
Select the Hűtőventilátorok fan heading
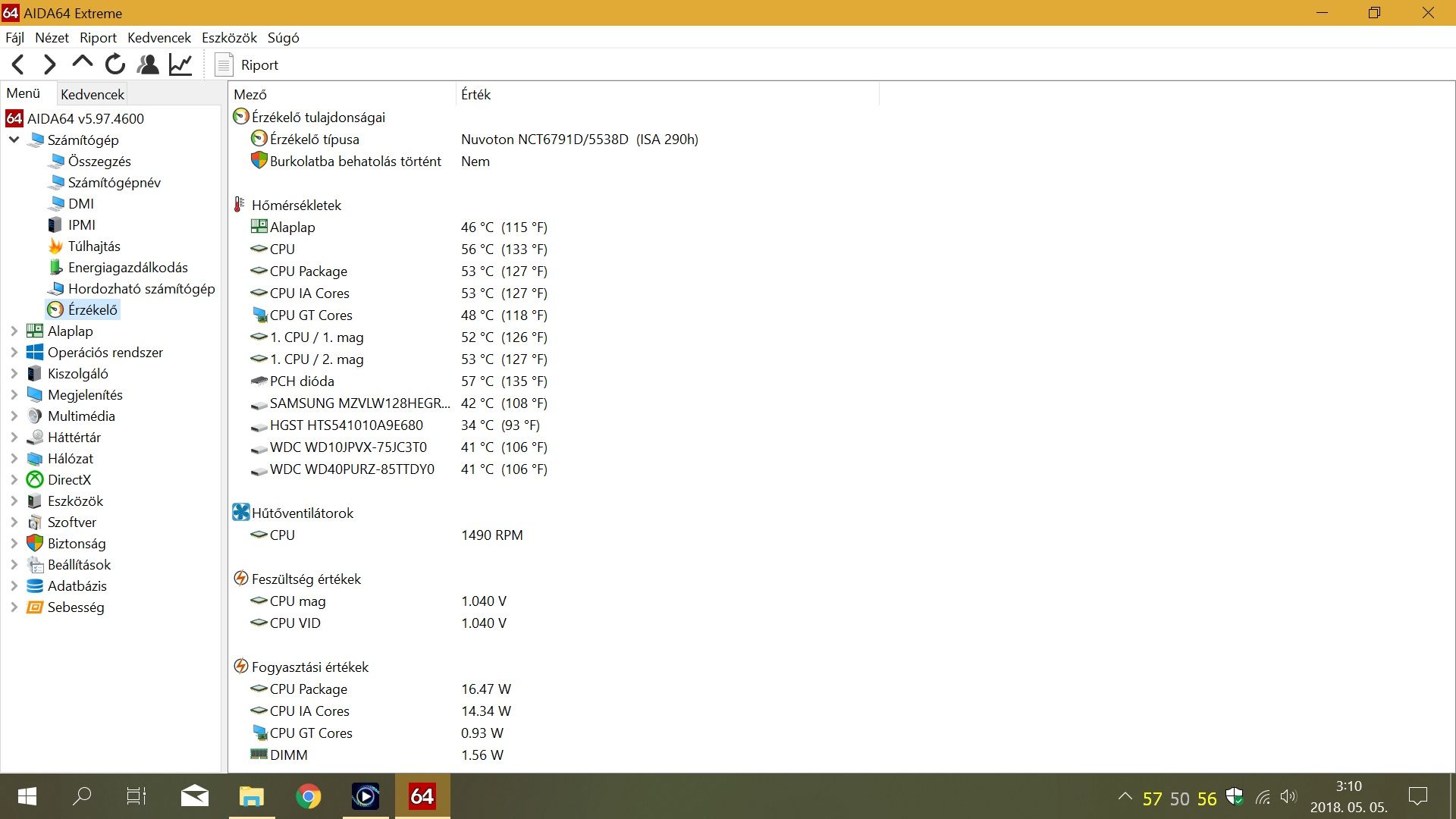point(293,513)
